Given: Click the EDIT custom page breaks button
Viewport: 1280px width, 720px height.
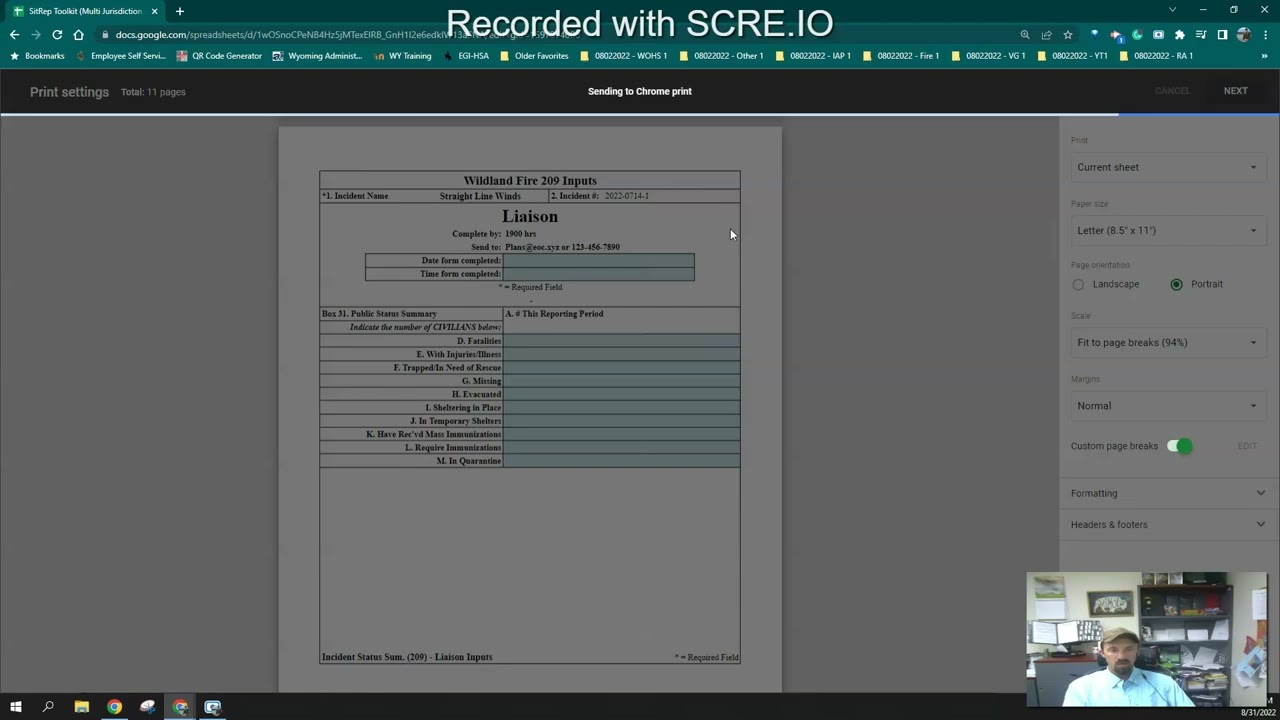Looking at the screenshot, I should 1247,446.
